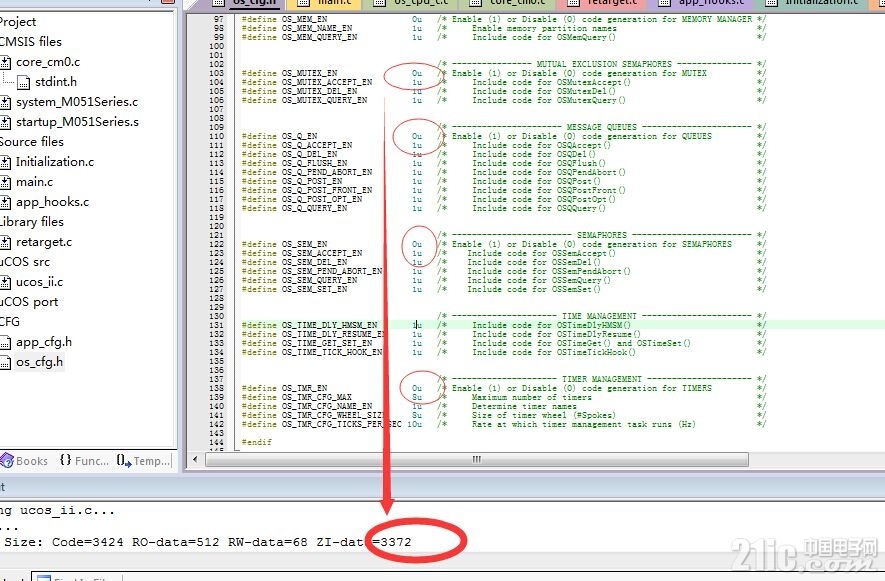Click the file icon beside stdint.h
This screenshot has width=885, height=581.
pos(24,83)
